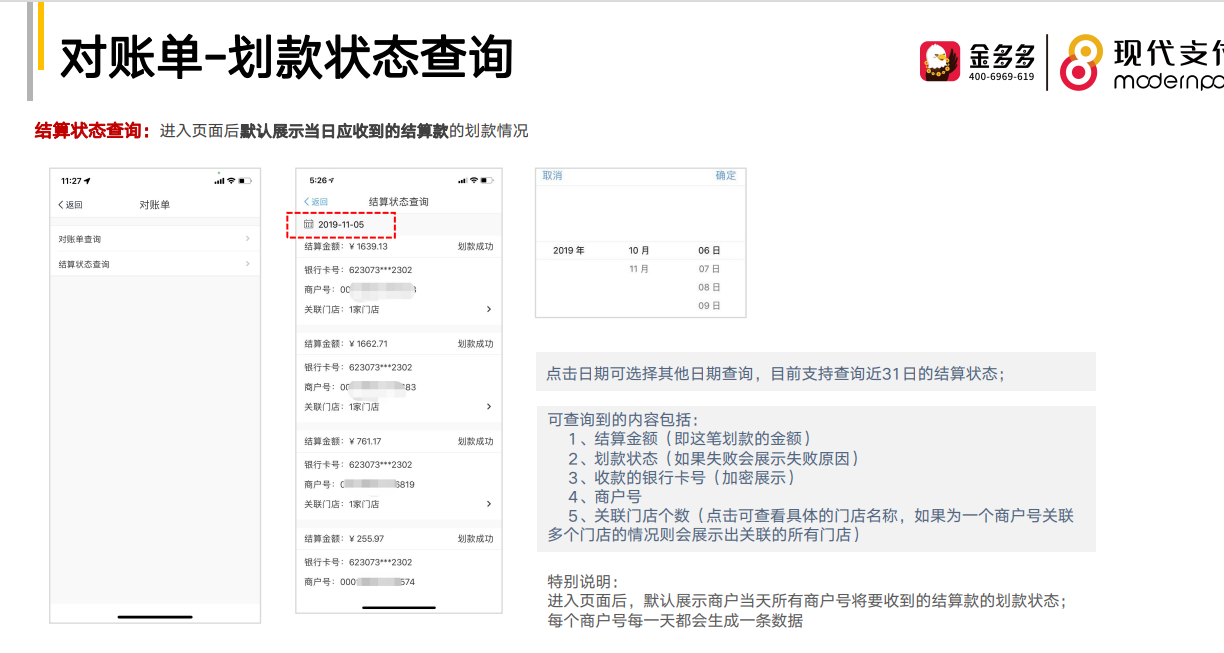Tap the signal bars icon in 对账单 phone

pyautogui.click(x=219, y=181)
